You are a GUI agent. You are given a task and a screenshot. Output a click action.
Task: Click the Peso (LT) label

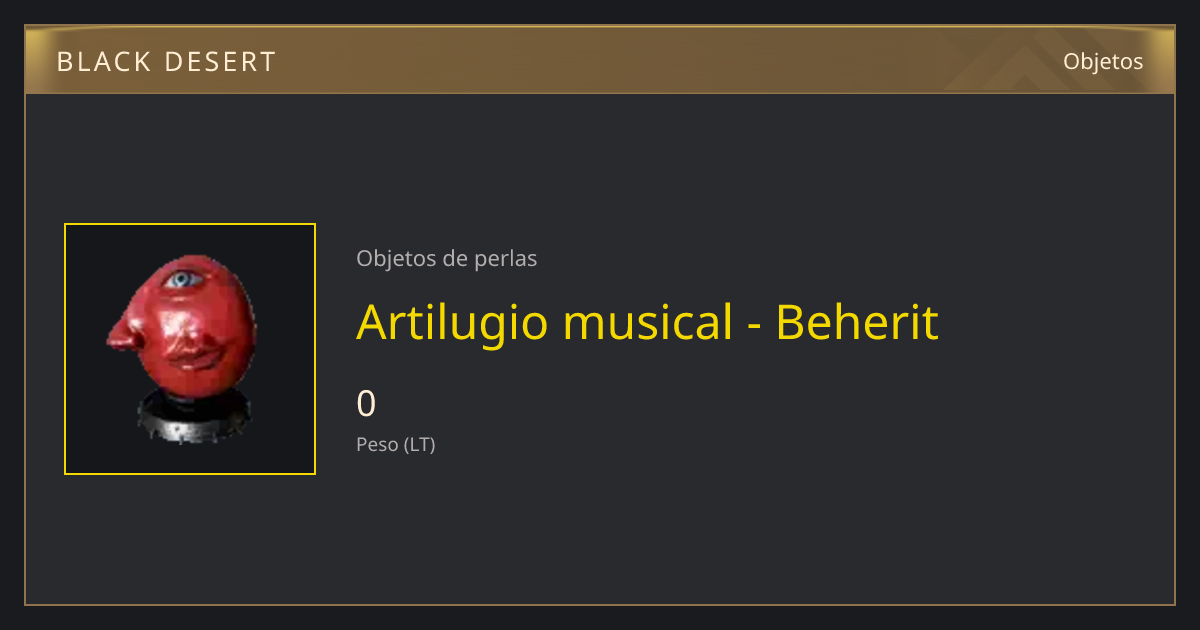click(396, 444)
